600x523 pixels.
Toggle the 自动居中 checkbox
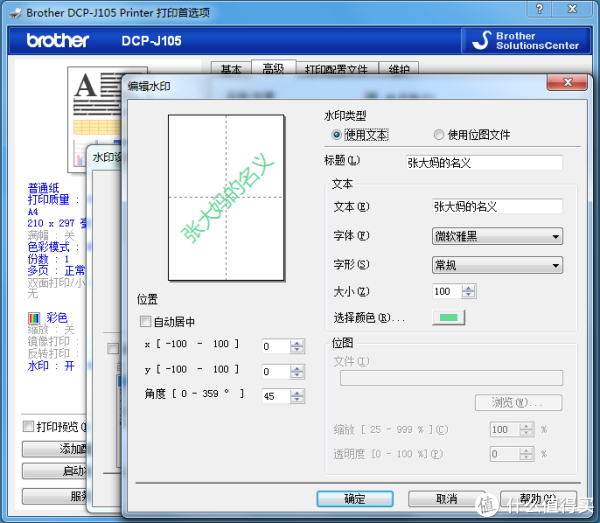point(145,321)
